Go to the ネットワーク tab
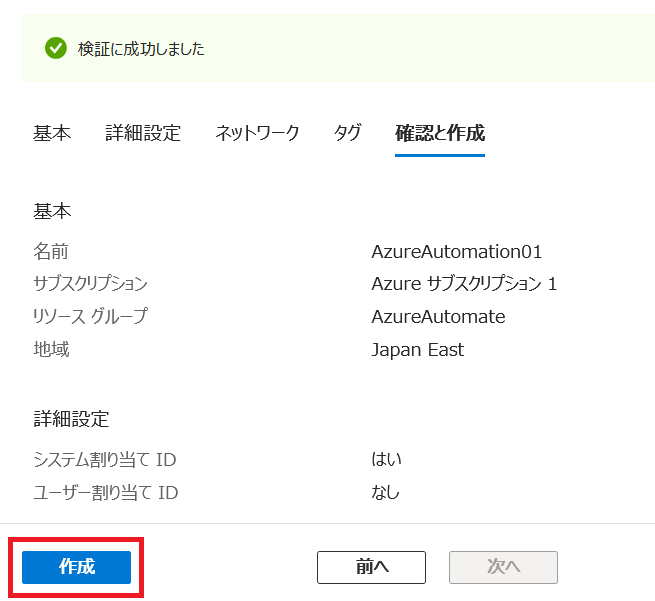655x601 pixels. 257,133
